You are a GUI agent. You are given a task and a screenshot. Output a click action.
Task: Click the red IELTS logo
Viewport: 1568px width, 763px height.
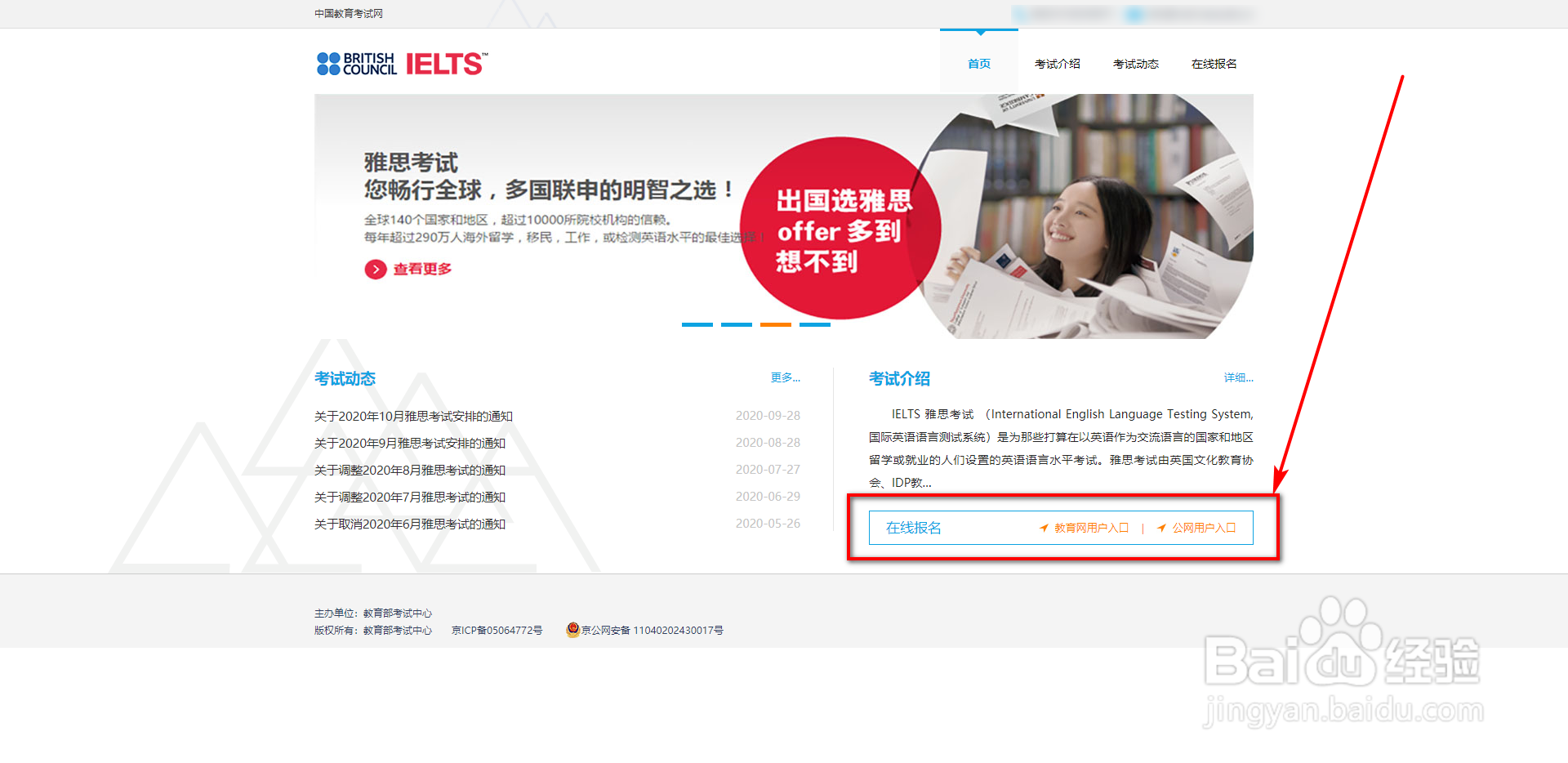click(x=443, y=63)
